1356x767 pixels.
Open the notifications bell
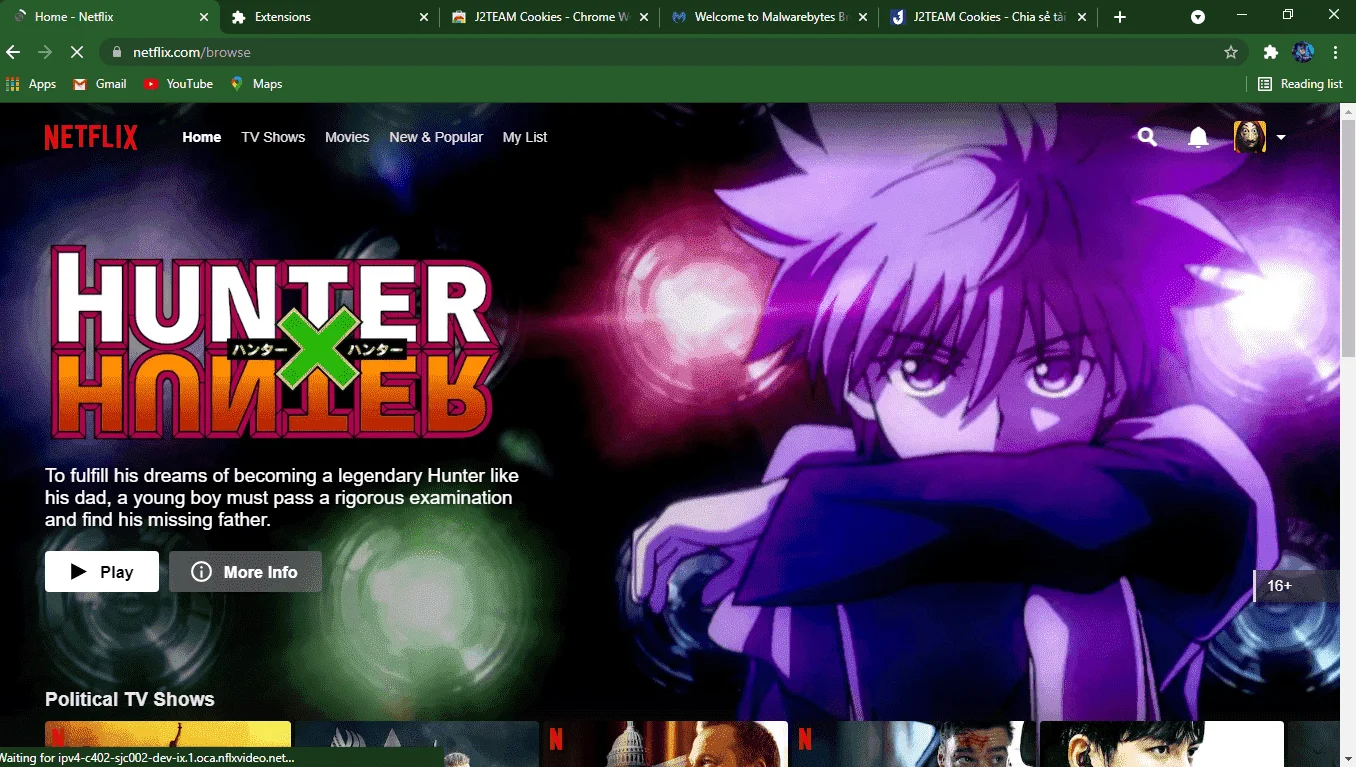point(1198,137)
